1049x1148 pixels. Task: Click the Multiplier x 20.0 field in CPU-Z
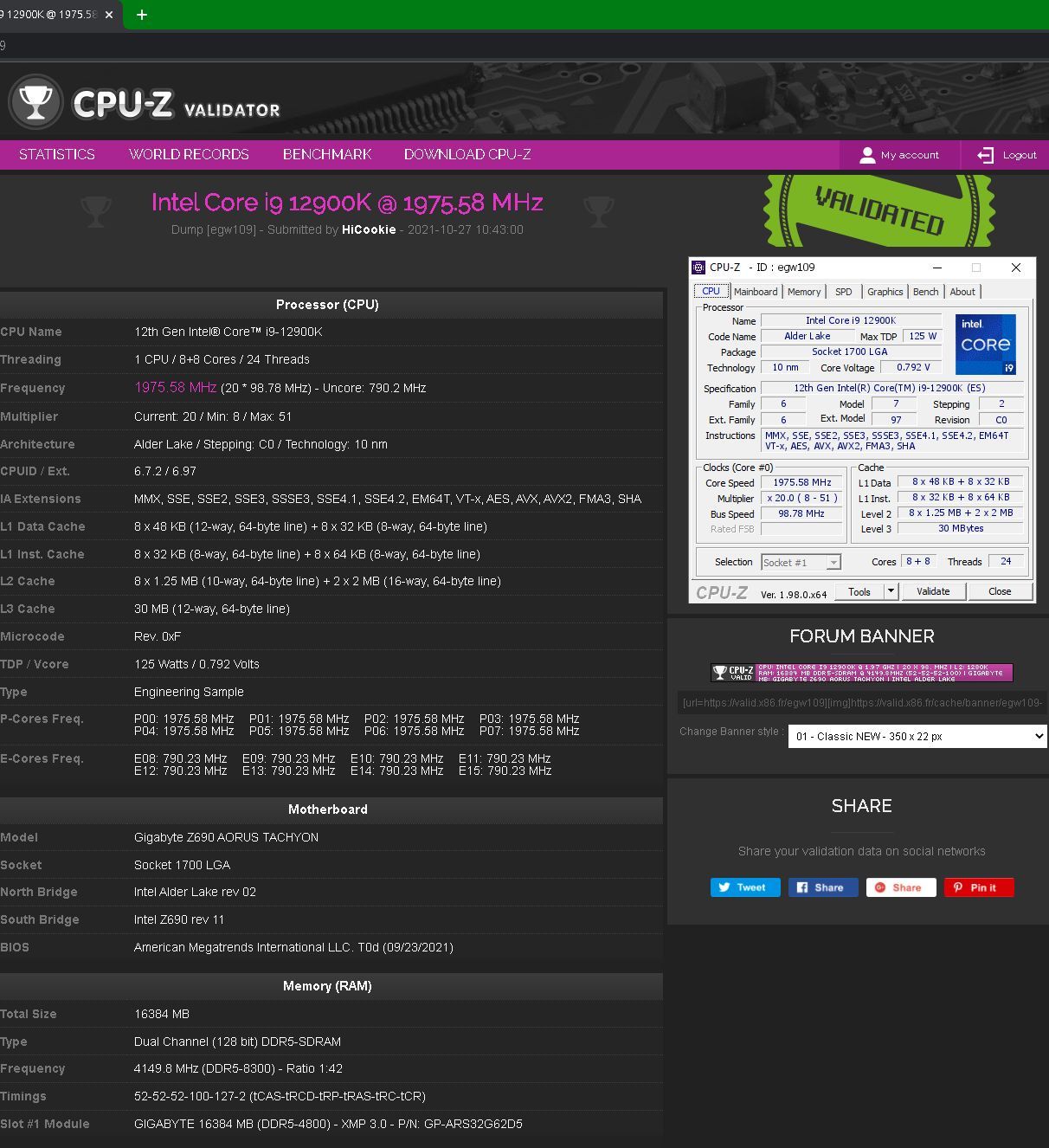click(x=802, y=499)
